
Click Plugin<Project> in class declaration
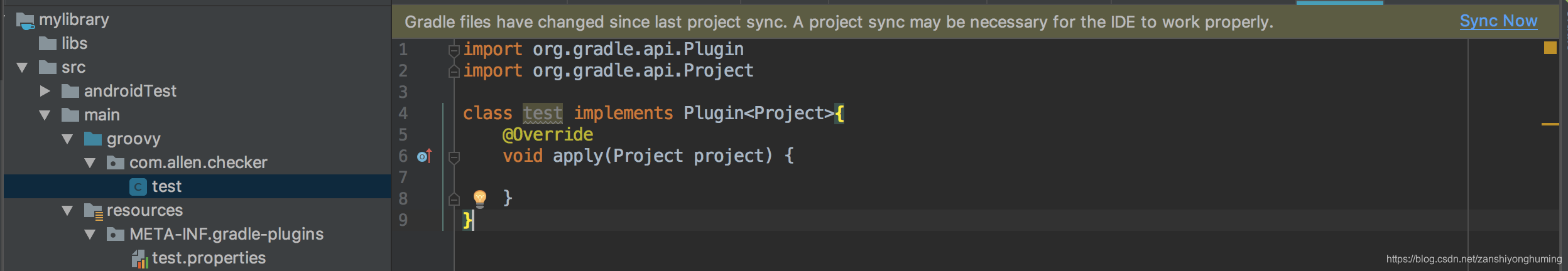coord(759,114)
